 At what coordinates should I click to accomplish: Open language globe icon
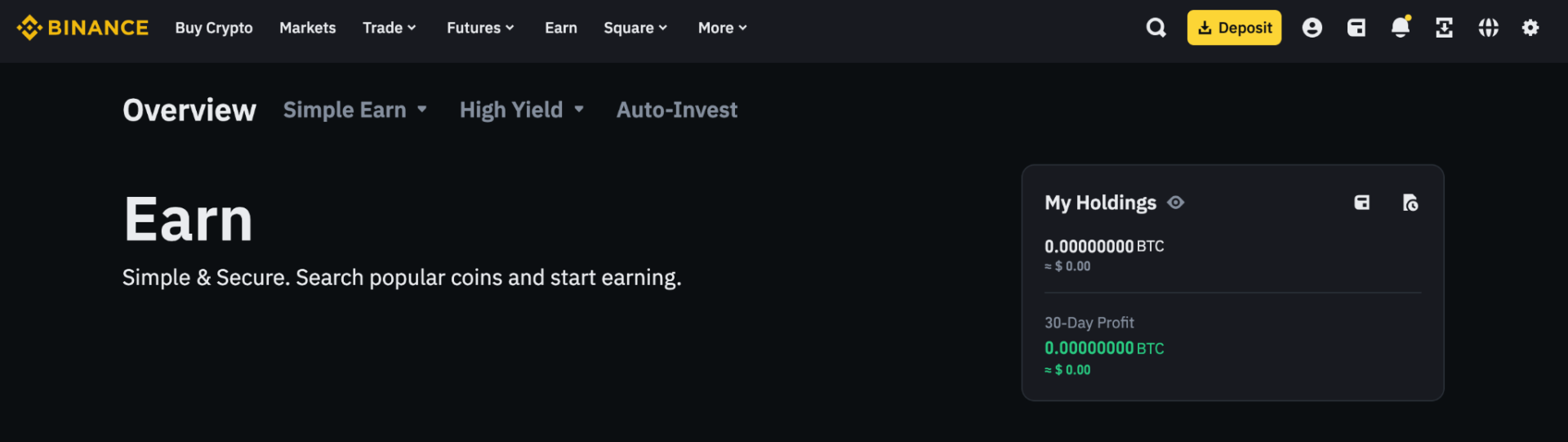click(x=1488, y=28)
